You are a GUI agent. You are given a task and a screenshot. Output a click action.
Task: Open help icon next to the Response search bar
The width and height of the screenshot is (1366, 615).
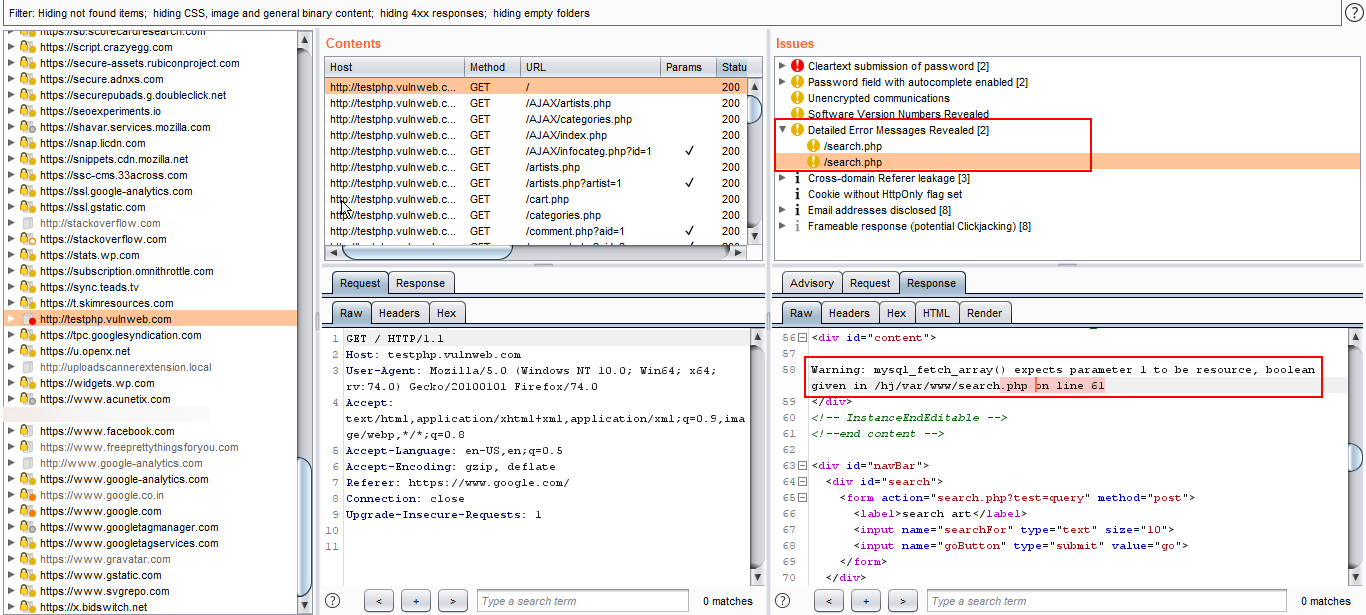pyautogui.click(x=783, y=601)
